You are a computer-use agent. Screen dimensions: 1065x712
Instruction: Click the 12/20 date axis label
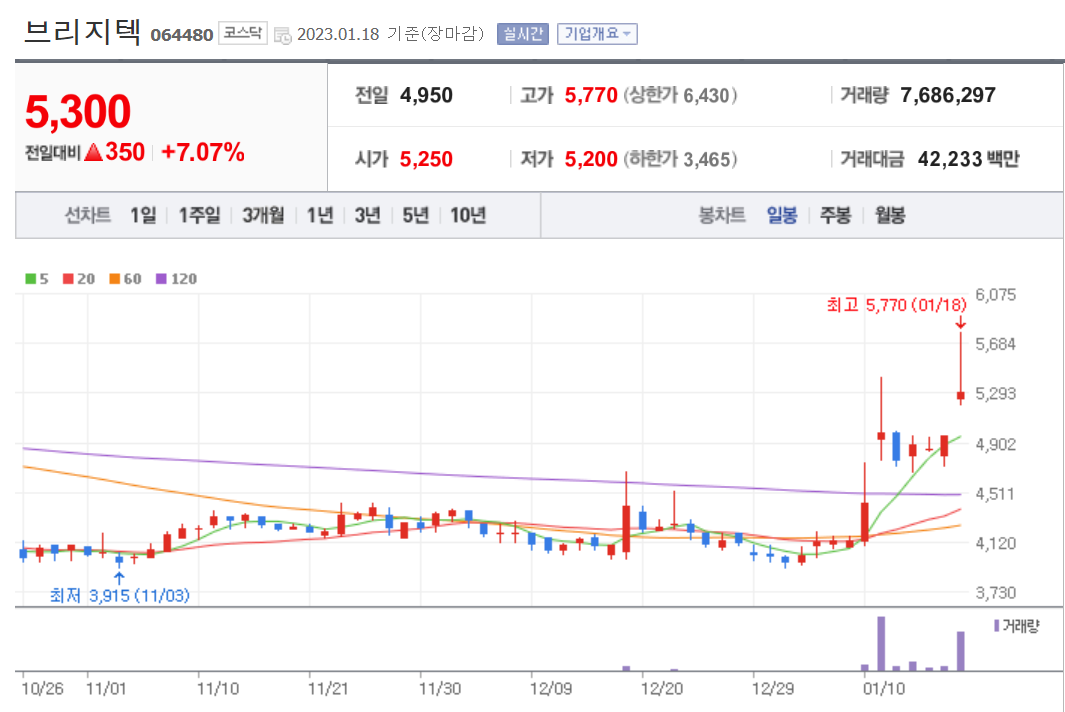(662, 689)
